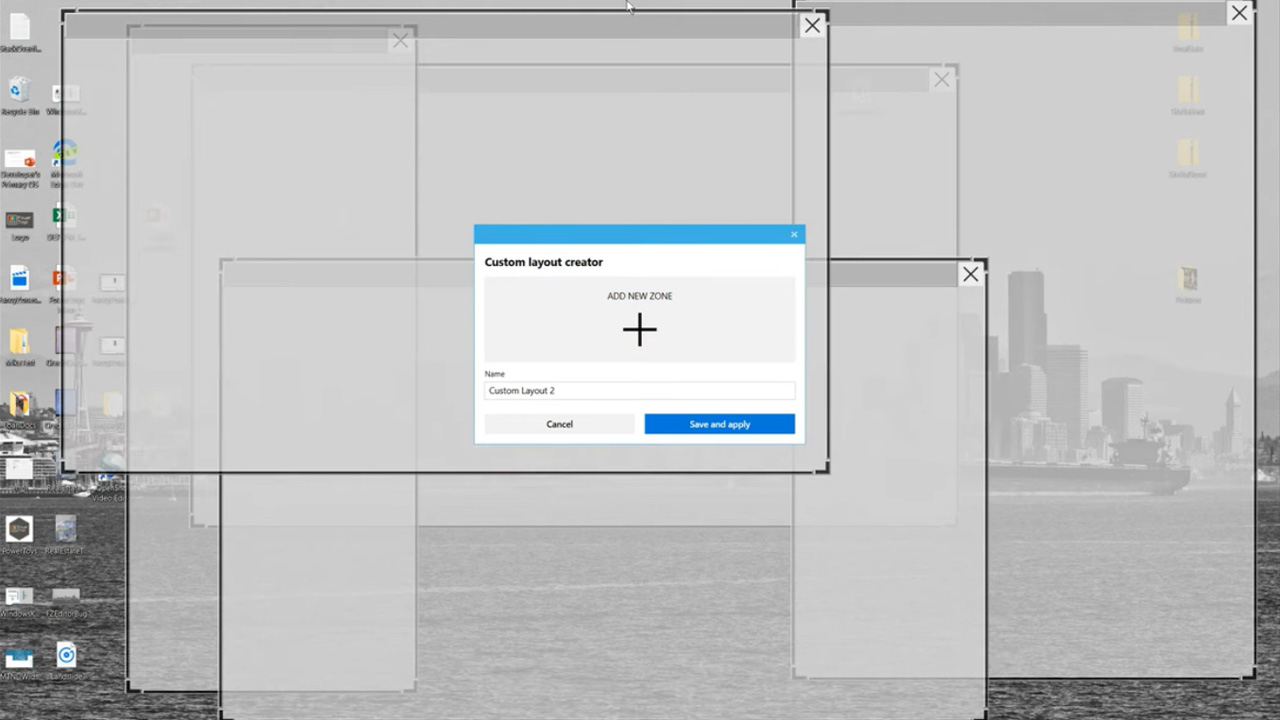Remove the faded middle zone via its X
1280x720 pixels.
pyautogui.click(x=941, y=80)
